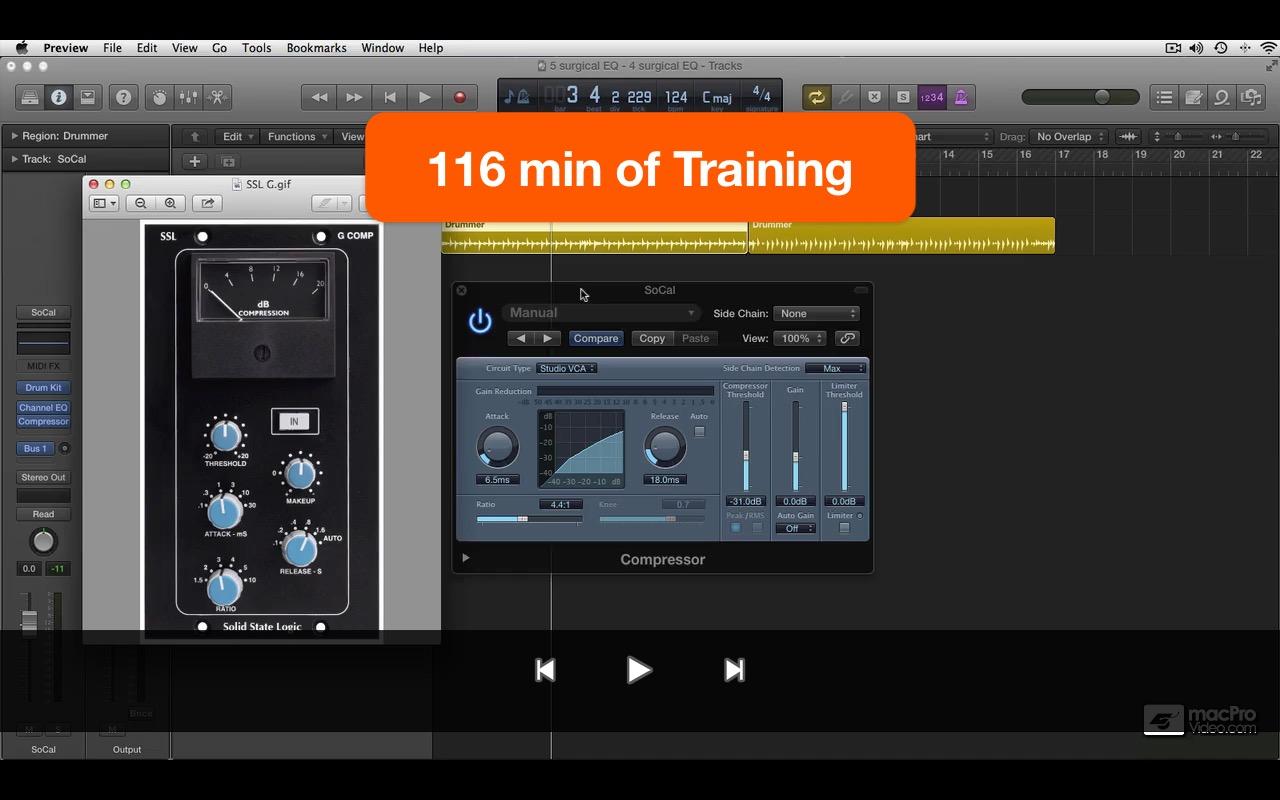Open the Help menu

tap(431, 48)
